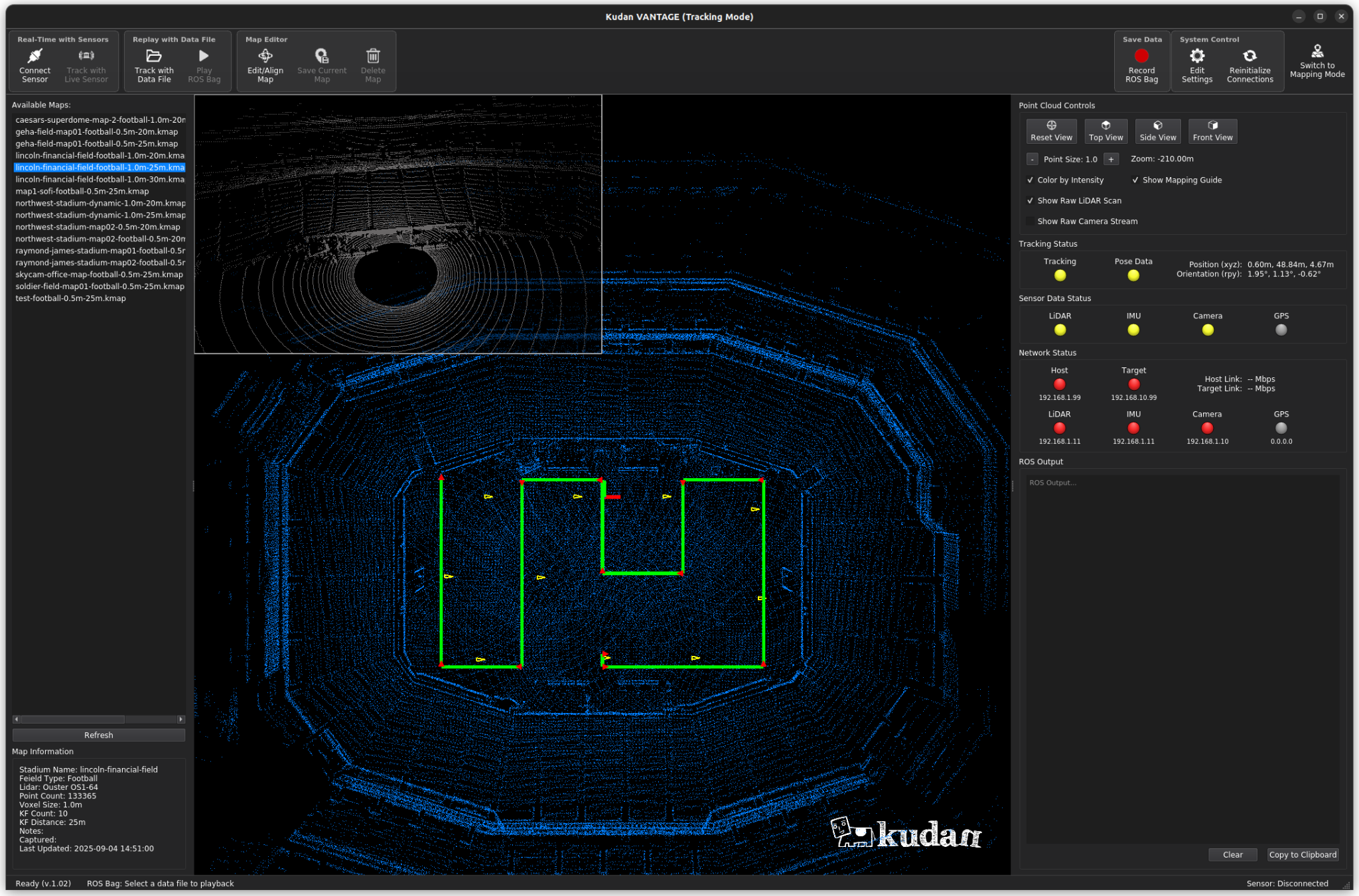Click map list horizontal scrollbar right arrow
Image resolution: width=1359 pixels, height=896 pixels.
180,719
